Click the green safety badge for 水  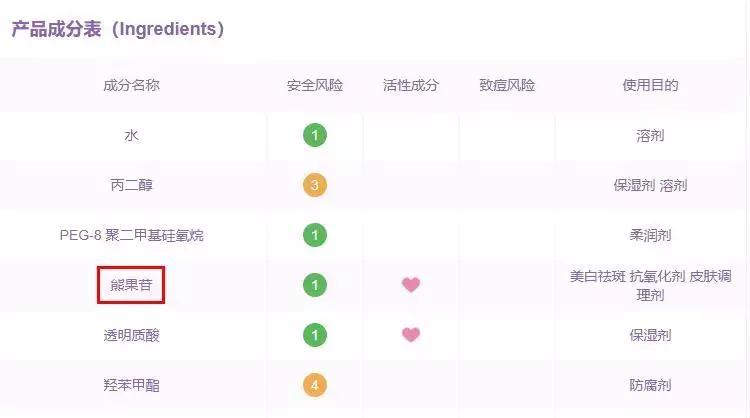tap(315, 135)
